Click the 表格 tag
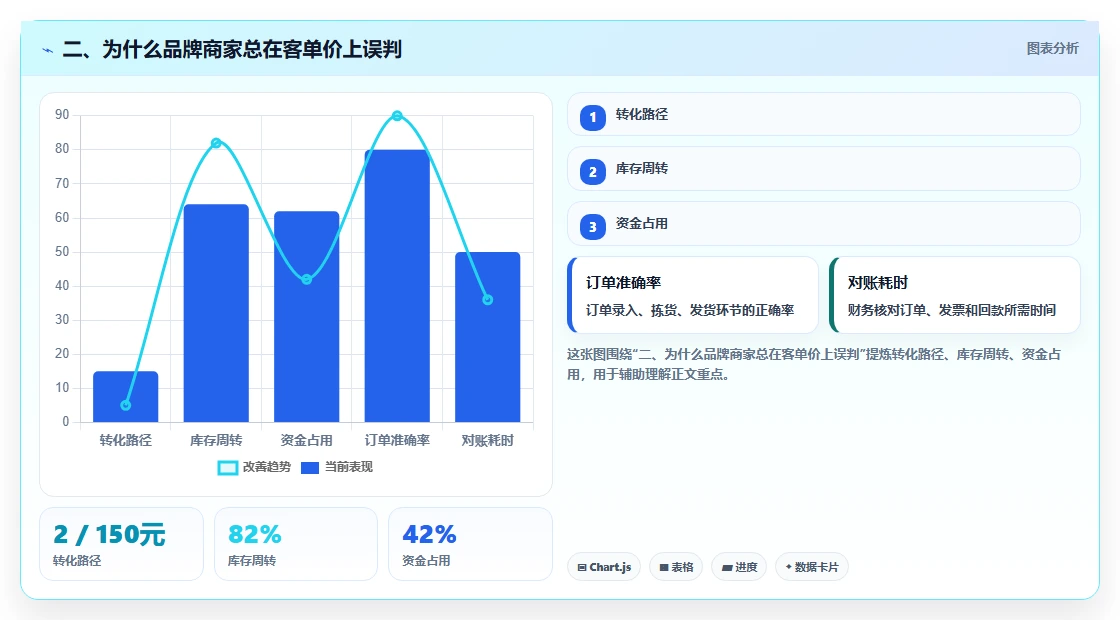The image size is (1120, 620). [x=676, y=567]
